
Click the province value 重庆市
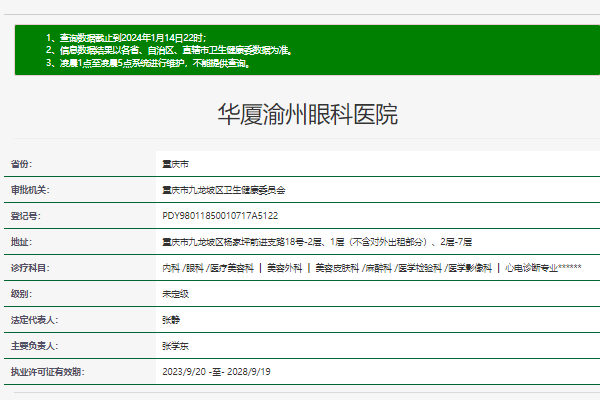[176, 164]
